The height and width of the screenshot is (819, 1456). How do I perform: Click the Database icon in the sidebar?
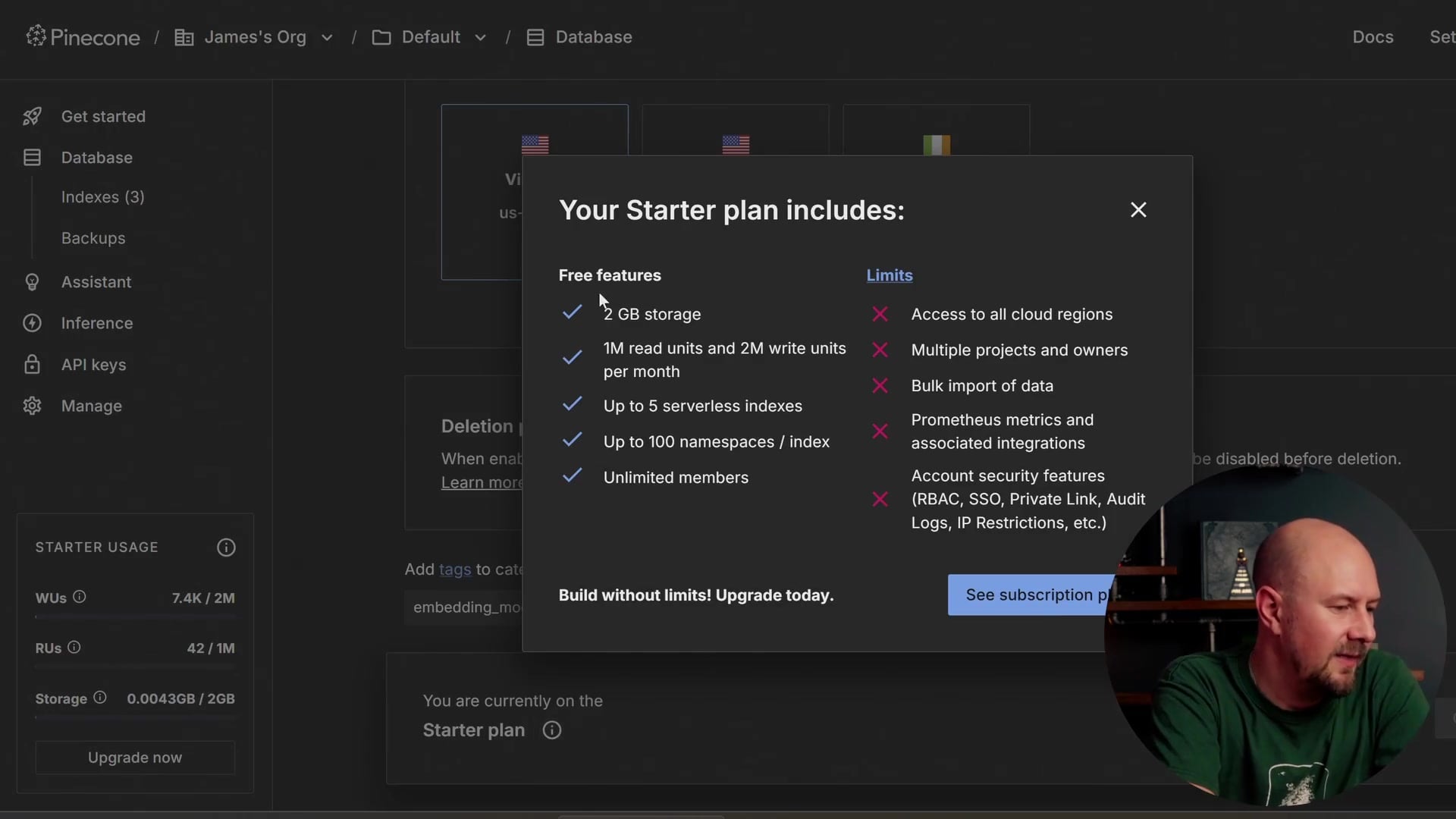(32, 158)
